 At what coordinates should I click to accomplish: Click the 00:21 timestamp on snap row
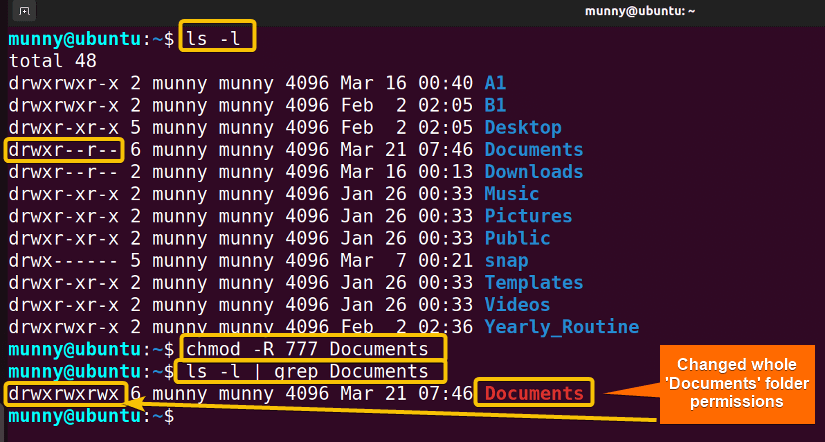446,260
